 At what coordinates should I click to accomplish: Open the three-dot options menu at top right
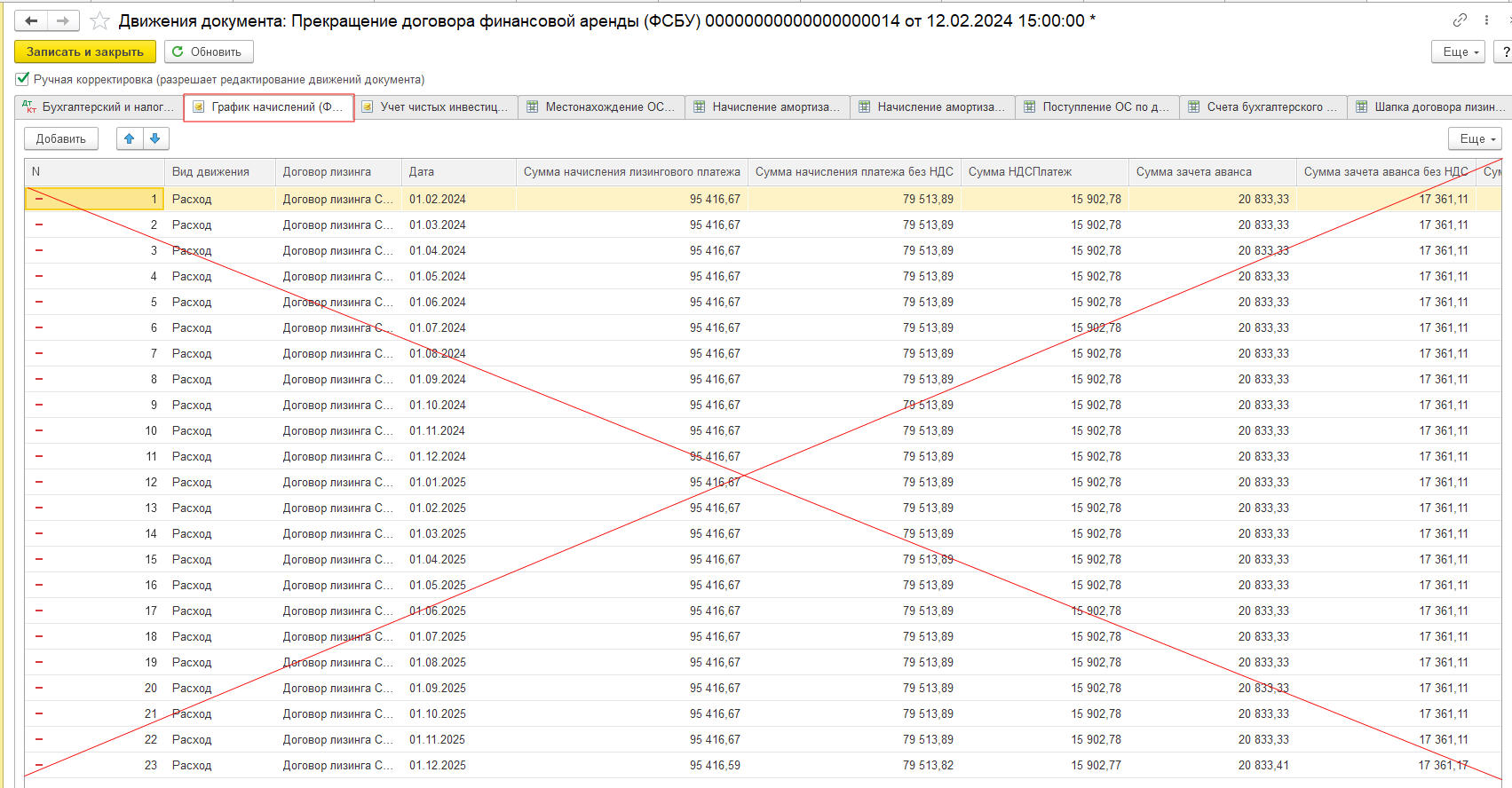(1486, 20)
